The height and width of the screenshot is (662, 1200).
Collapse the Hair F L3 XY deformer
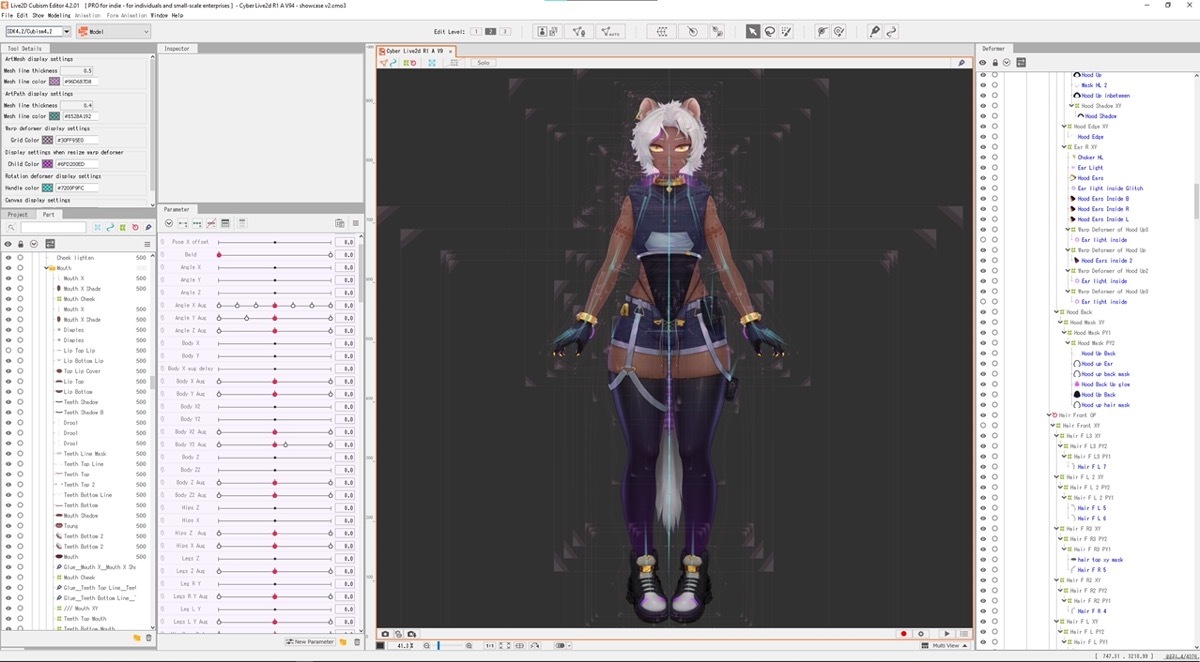1056,436
